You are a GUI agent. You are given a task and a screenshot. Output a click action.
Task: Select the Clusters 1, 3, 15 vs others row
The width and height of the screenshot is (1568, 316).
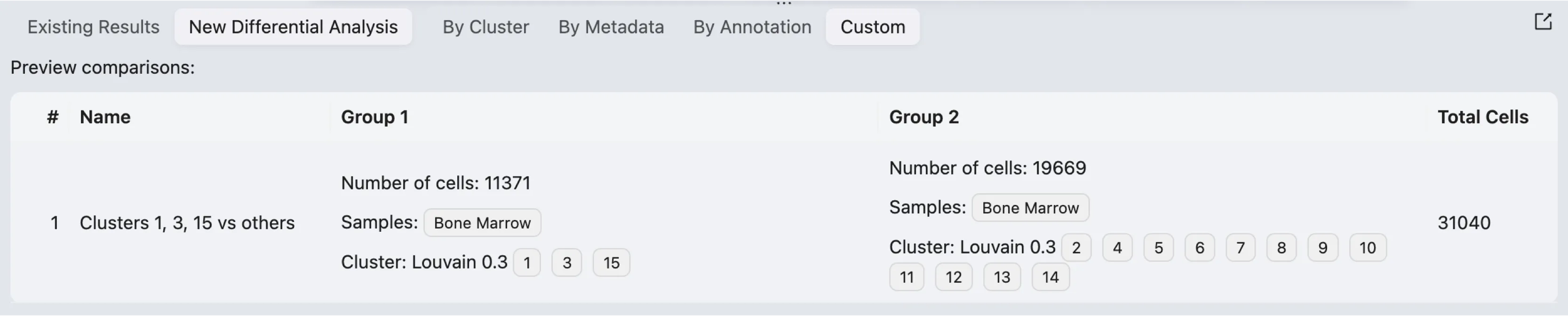pyautogui.click(x=187, y=223)
